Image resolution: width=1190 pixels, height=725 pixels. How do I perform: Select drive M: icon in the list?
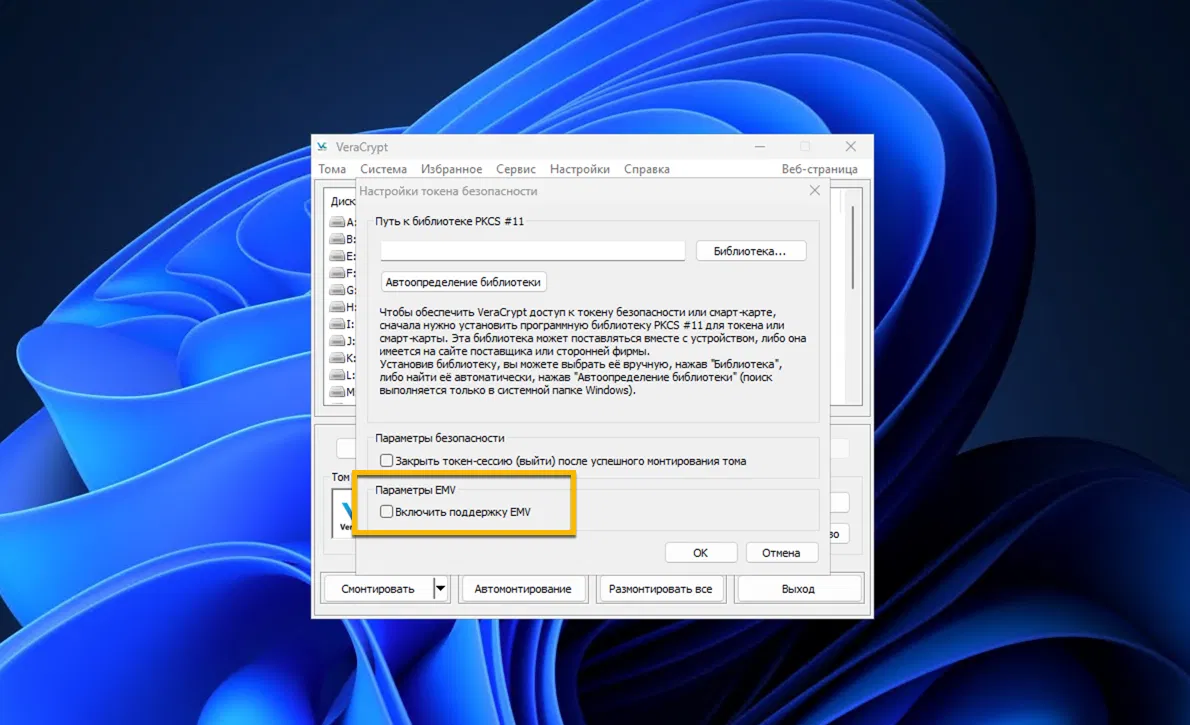click(337, 392)
